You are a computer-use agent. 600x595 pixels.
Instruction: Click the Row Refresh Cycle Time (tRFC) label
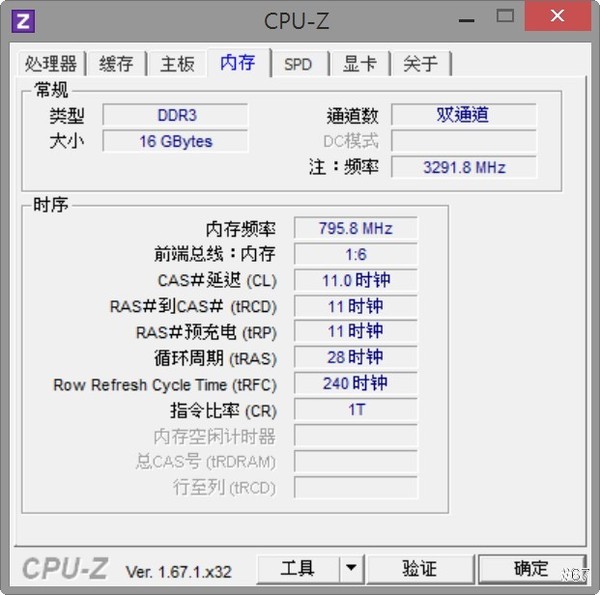[x=165, y=385]
